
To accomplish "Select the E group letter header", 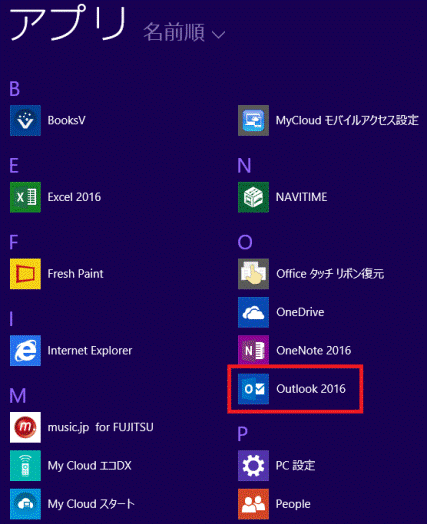I will (14, 165).
